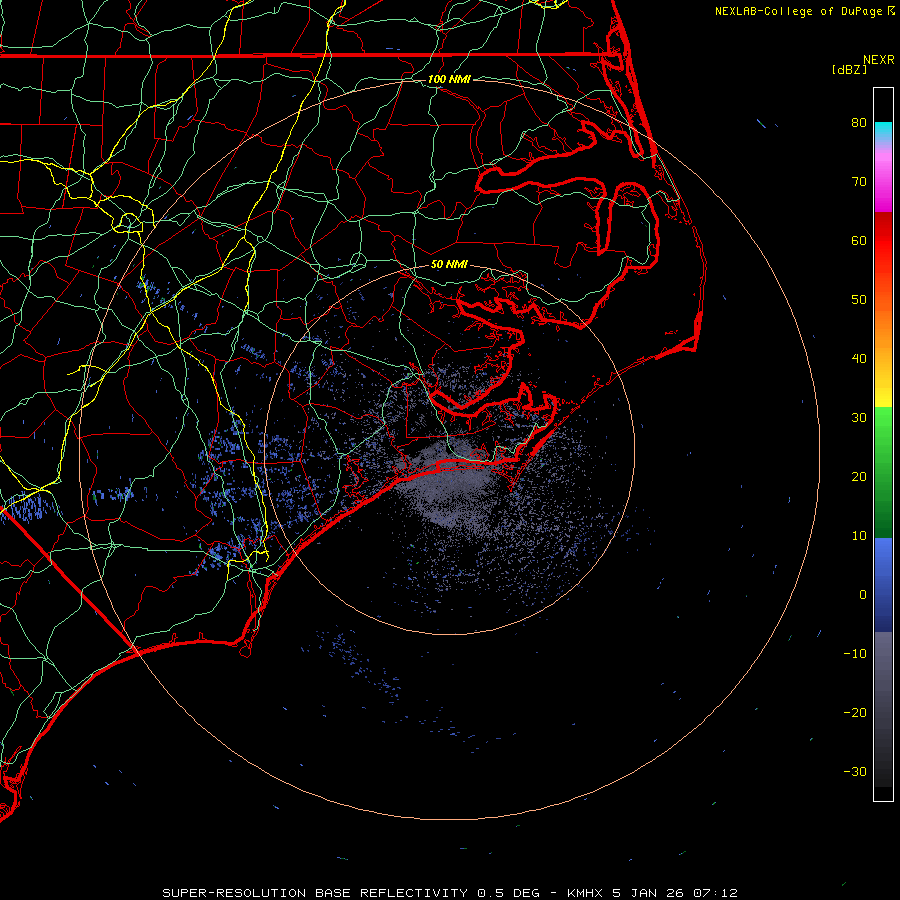Click the 80 value on the dBZ scale
This screenshot has width=900, height=900.
(859, 122)
